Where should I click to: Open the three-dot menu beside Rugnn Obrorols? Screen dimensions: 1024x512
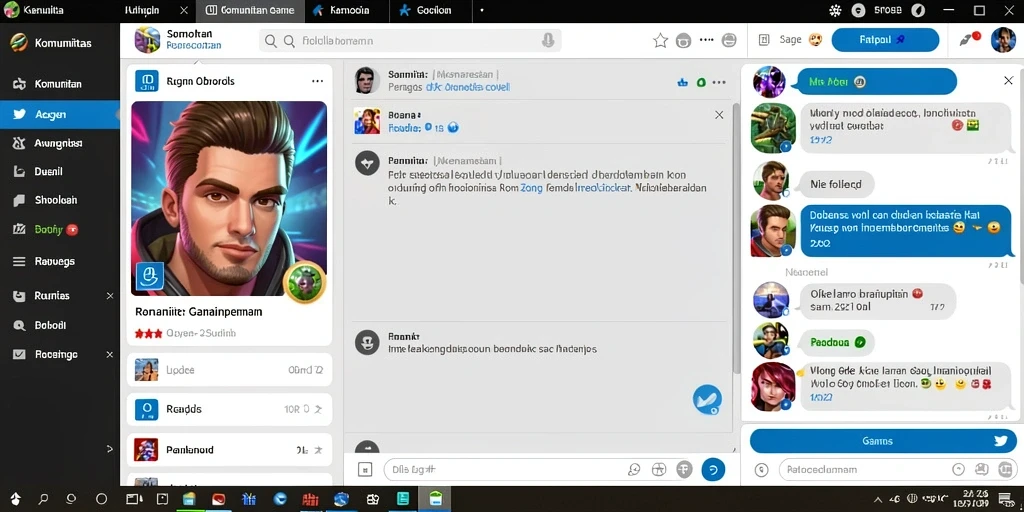(317, 81)
